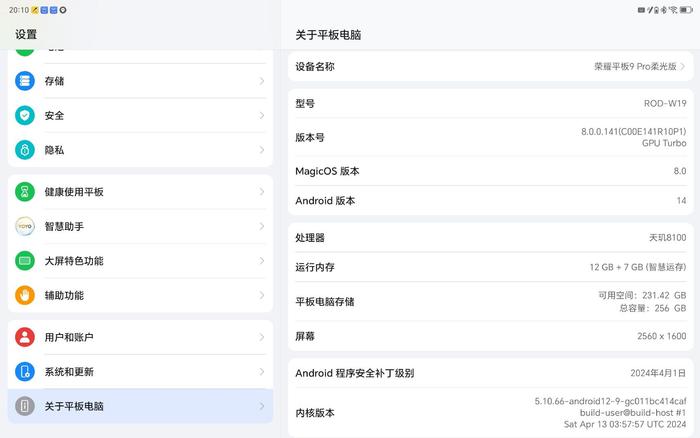
Task: Tap the 屏幕 2560 x 1600 value
Action: pyautogui.click(x=662, y=336)
